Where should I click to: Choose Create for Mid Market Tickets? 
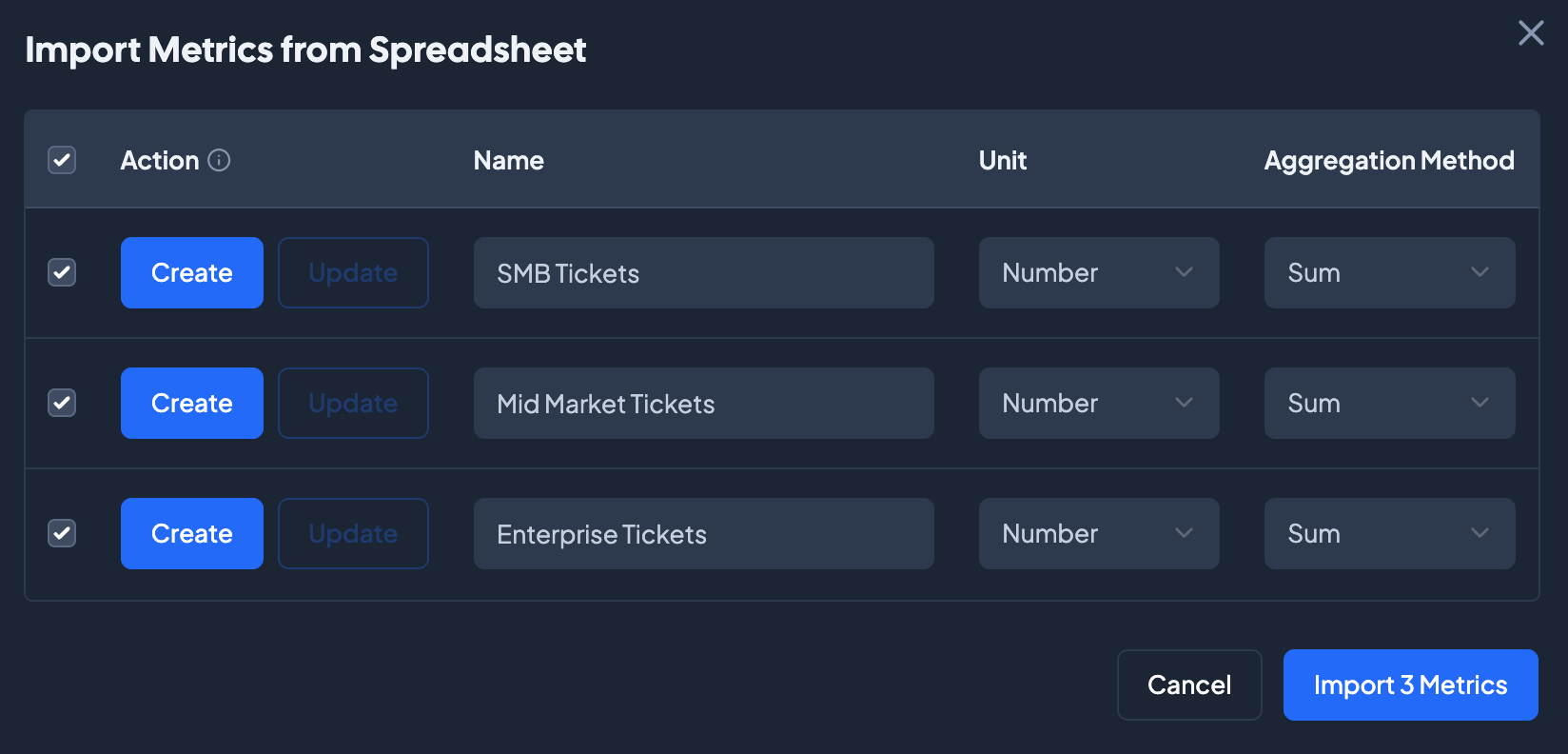(x=191, y=403)
